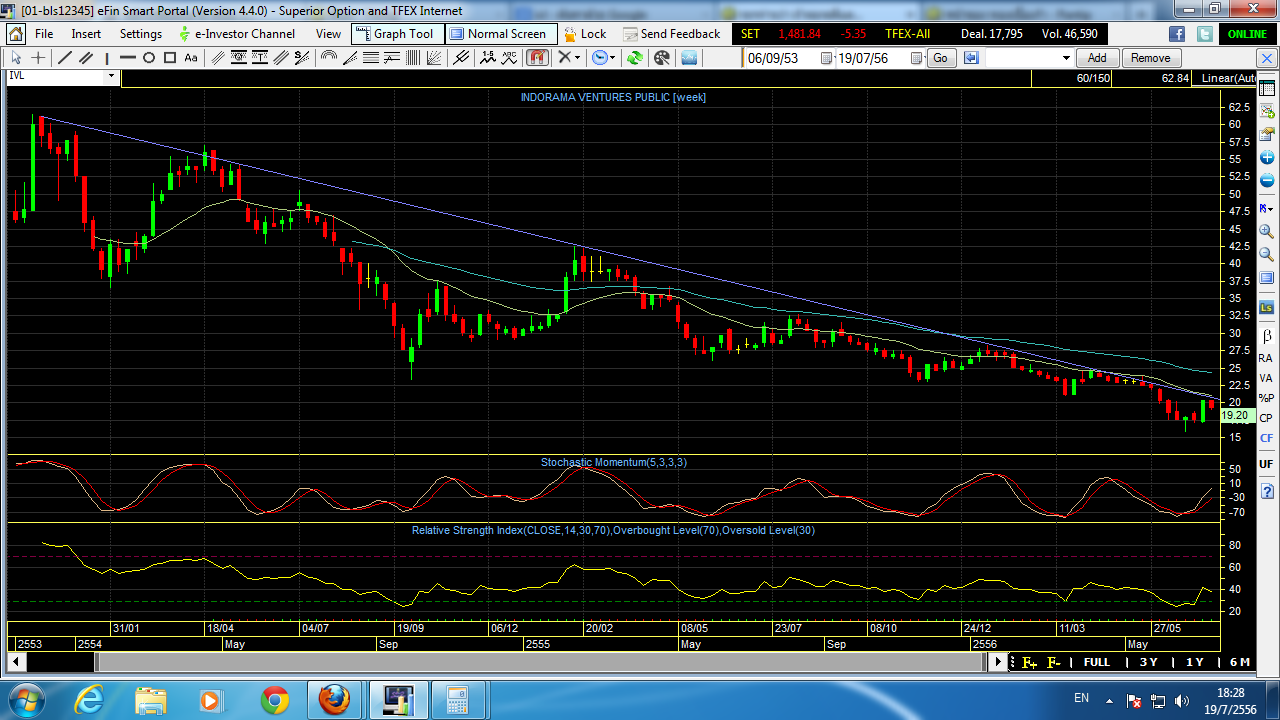
Task: Open Google Chrome from the taskbar
Action: pyautogui.click(x=274, y=699)
